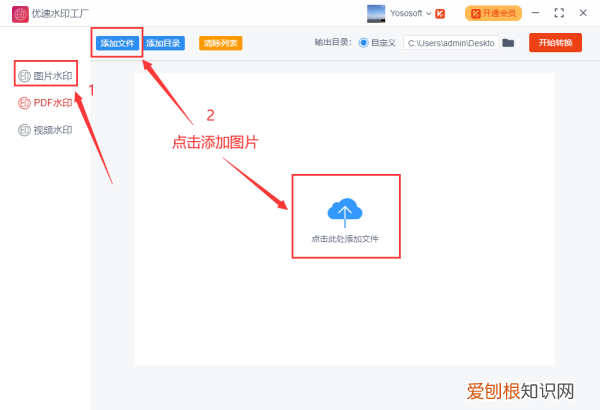Click the 输出目录 label
Image resolution: width=600 pixels, height=410 pixels.
click(x=333, y=42)
